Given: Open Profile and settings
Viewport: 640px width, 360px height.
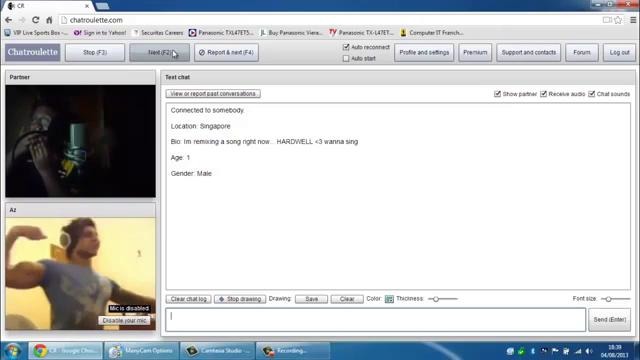Looking at the screenshot, I should [424, 53].
